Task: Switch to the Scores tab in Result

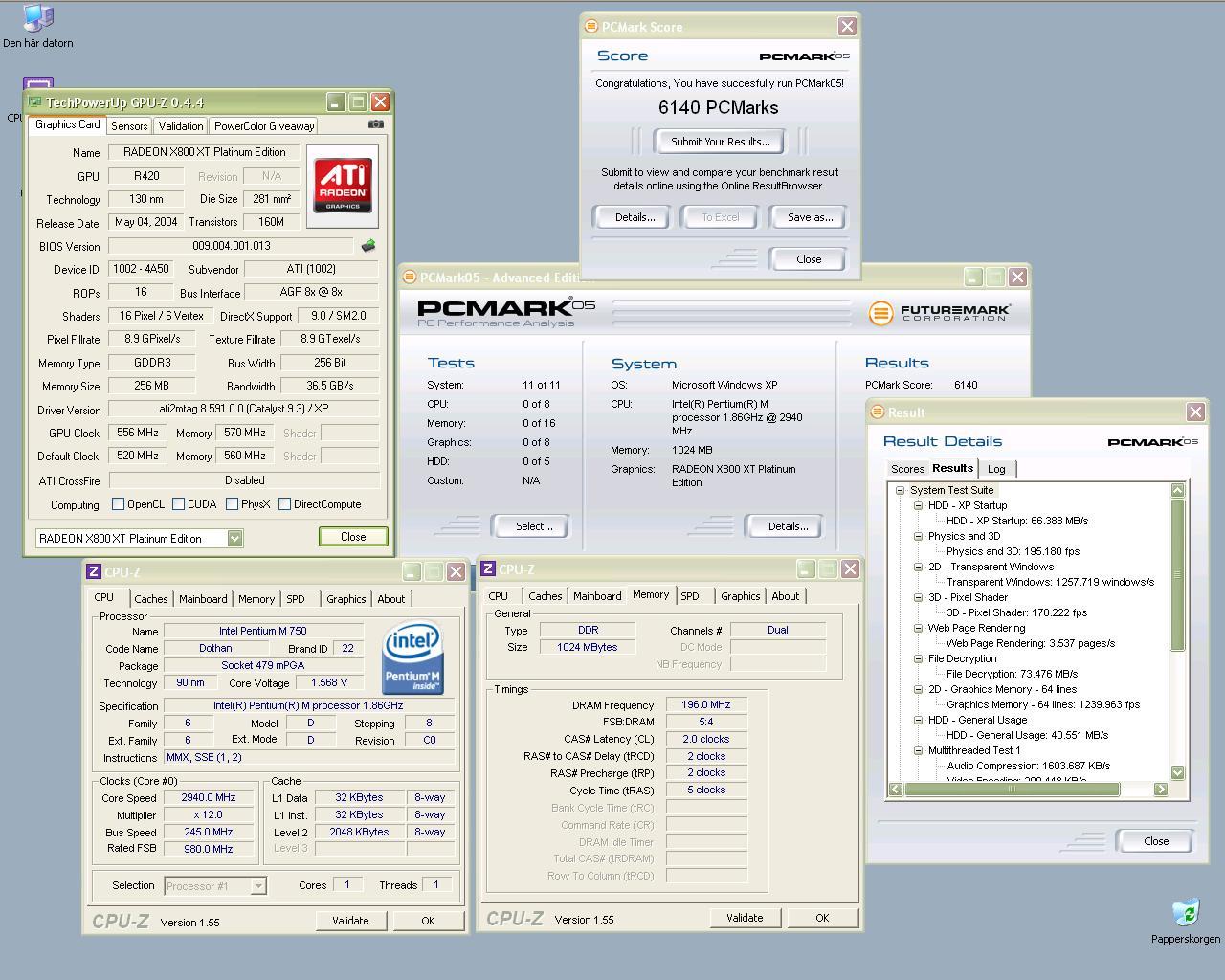Action: point(907,469)
